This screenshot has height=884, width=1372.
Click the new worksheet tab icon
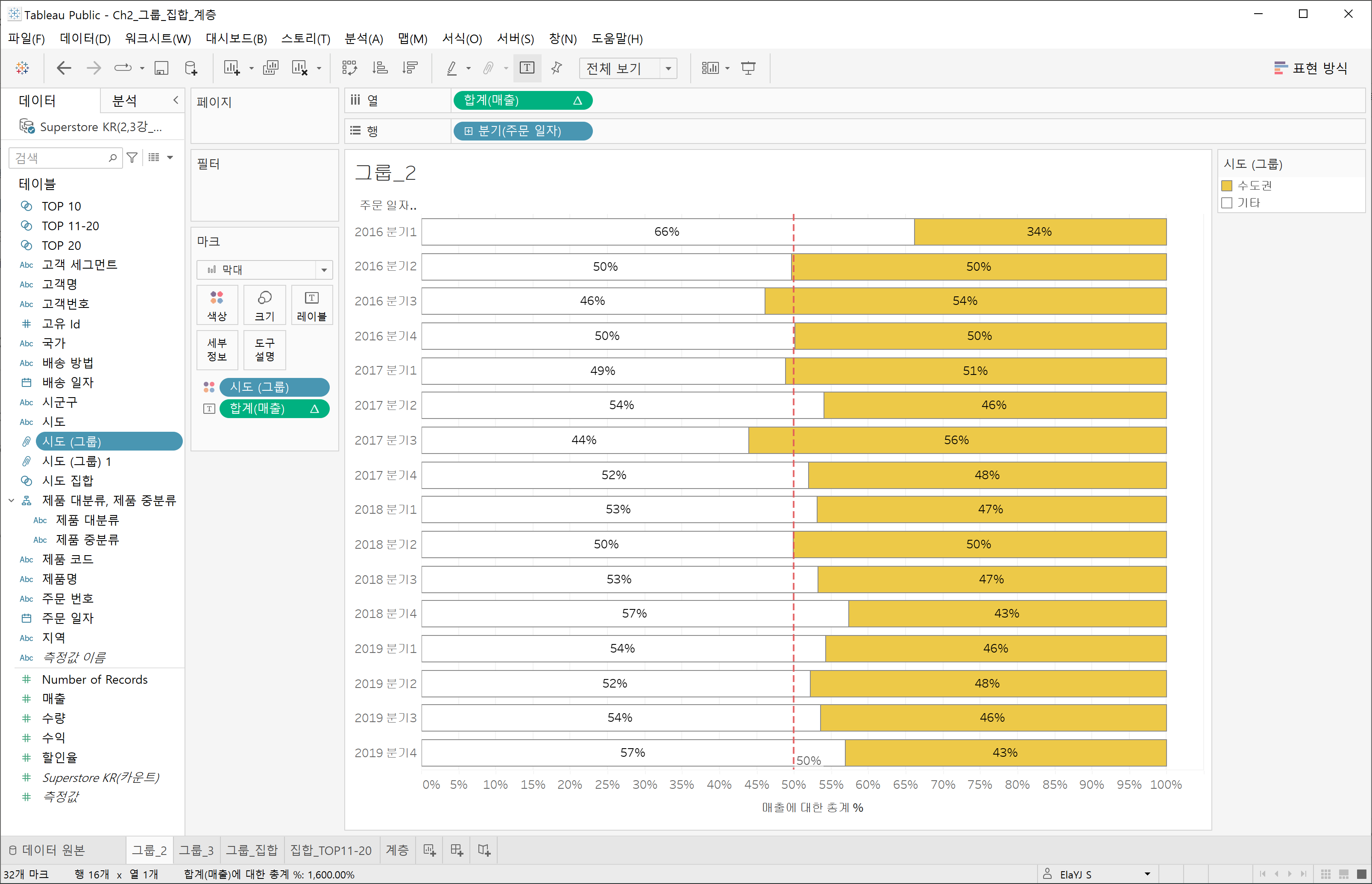[429, 850]
